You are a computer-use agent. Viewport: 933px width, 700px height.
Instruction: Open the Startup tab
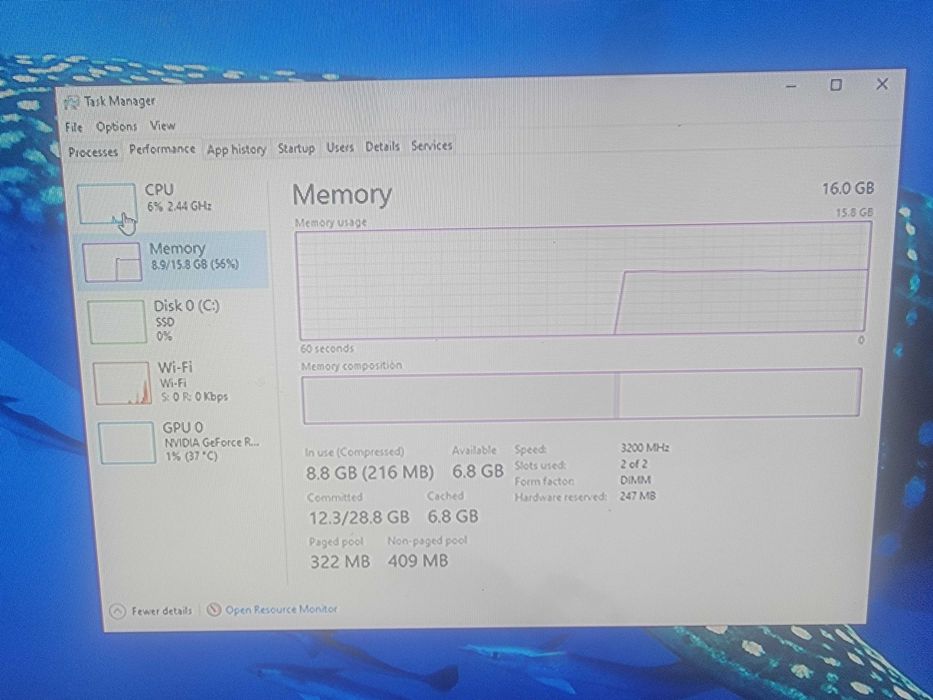point(296,148)
